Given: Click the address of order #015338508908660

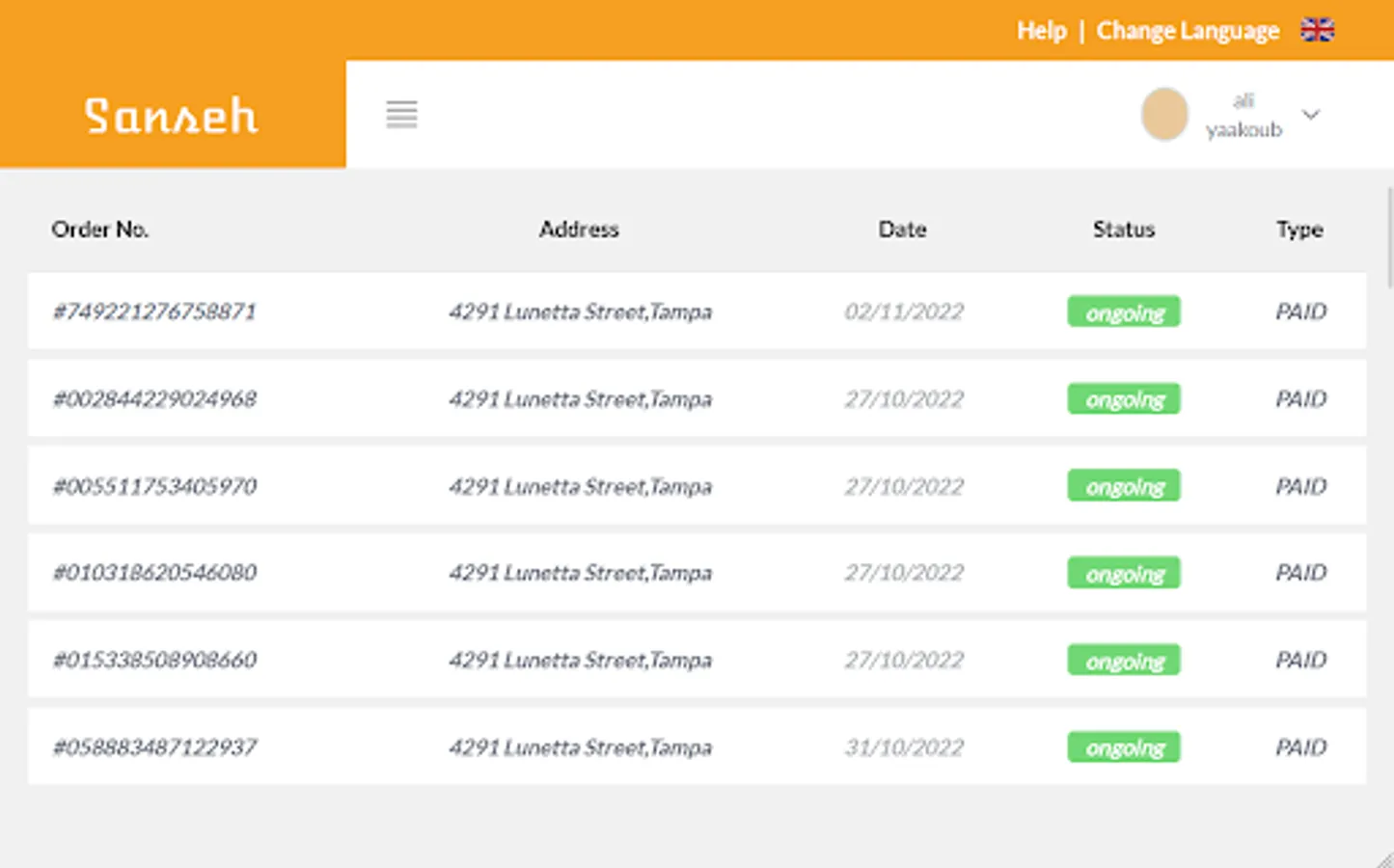Looking at the screenshot, I should click(x=580, y=660).
